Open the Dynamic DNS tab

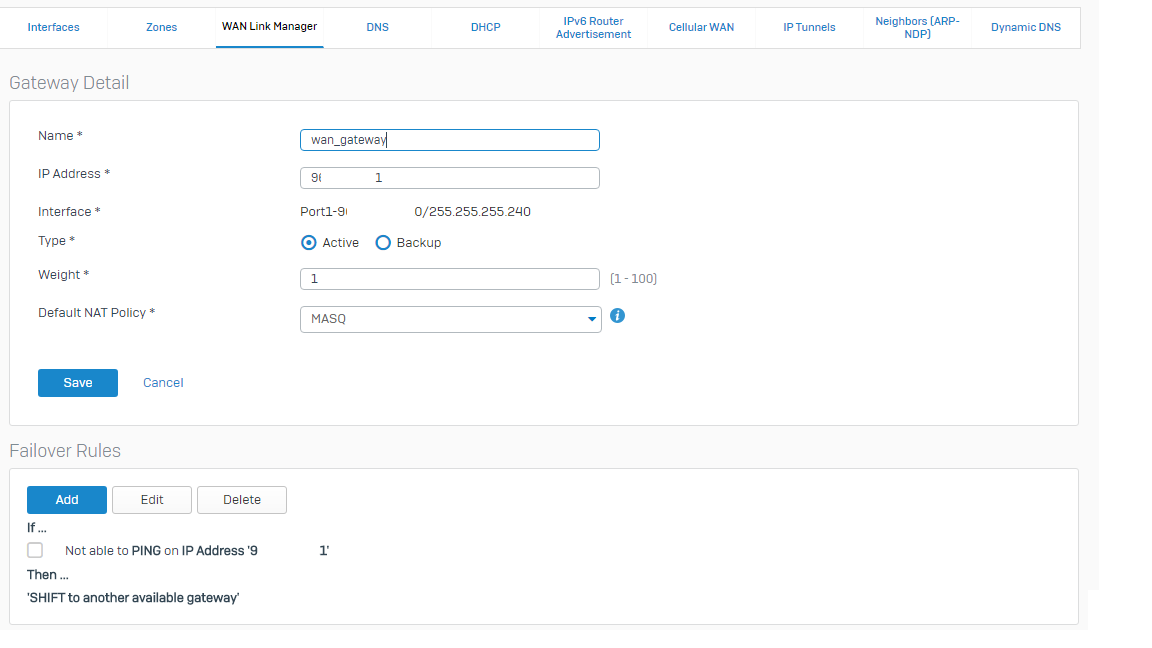click(x=1025, y=27)
